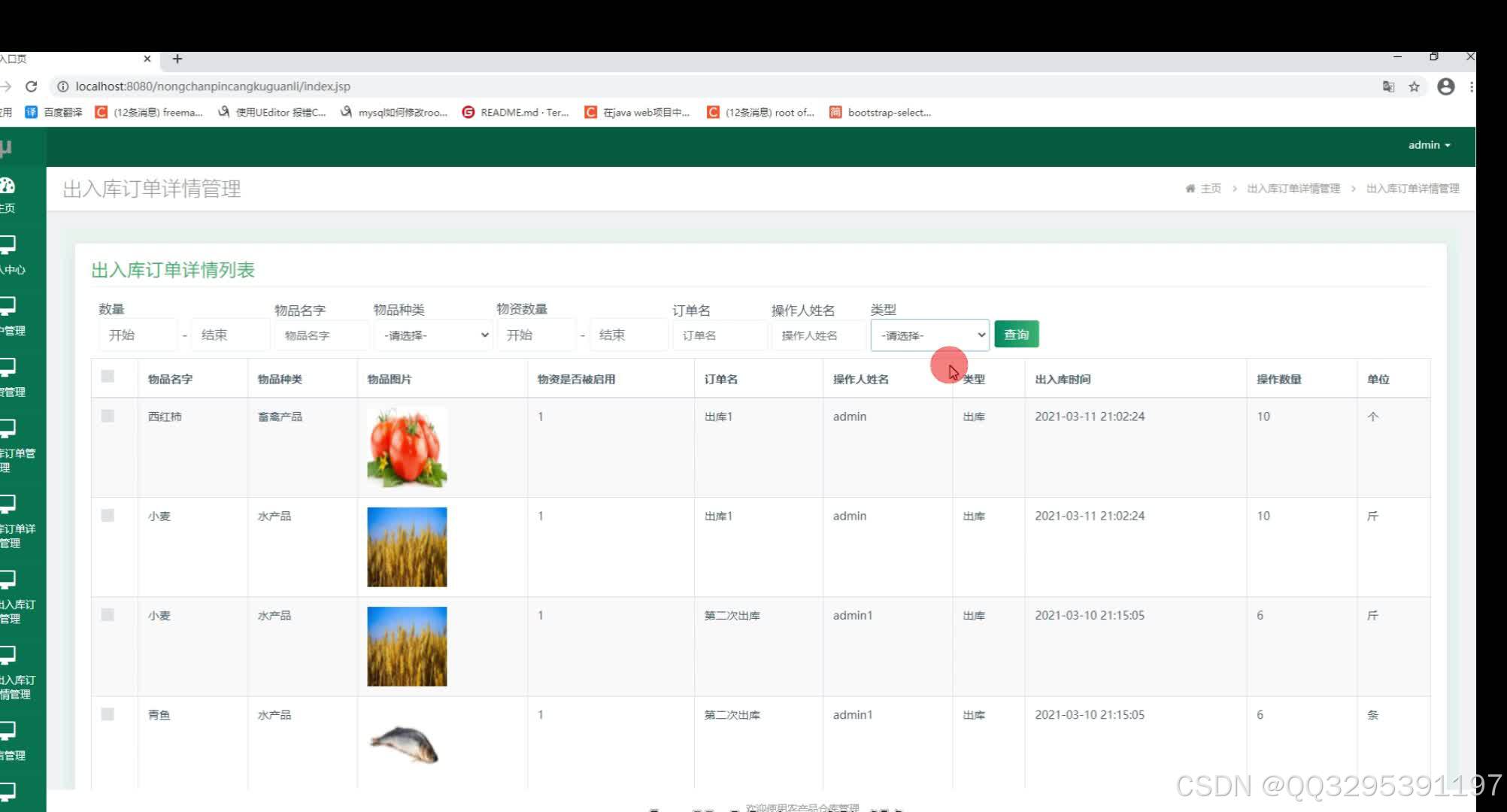
Task: Open 信管理 monitor icon in sidebar
Action: pyautogui.click(x=8, y=731)
